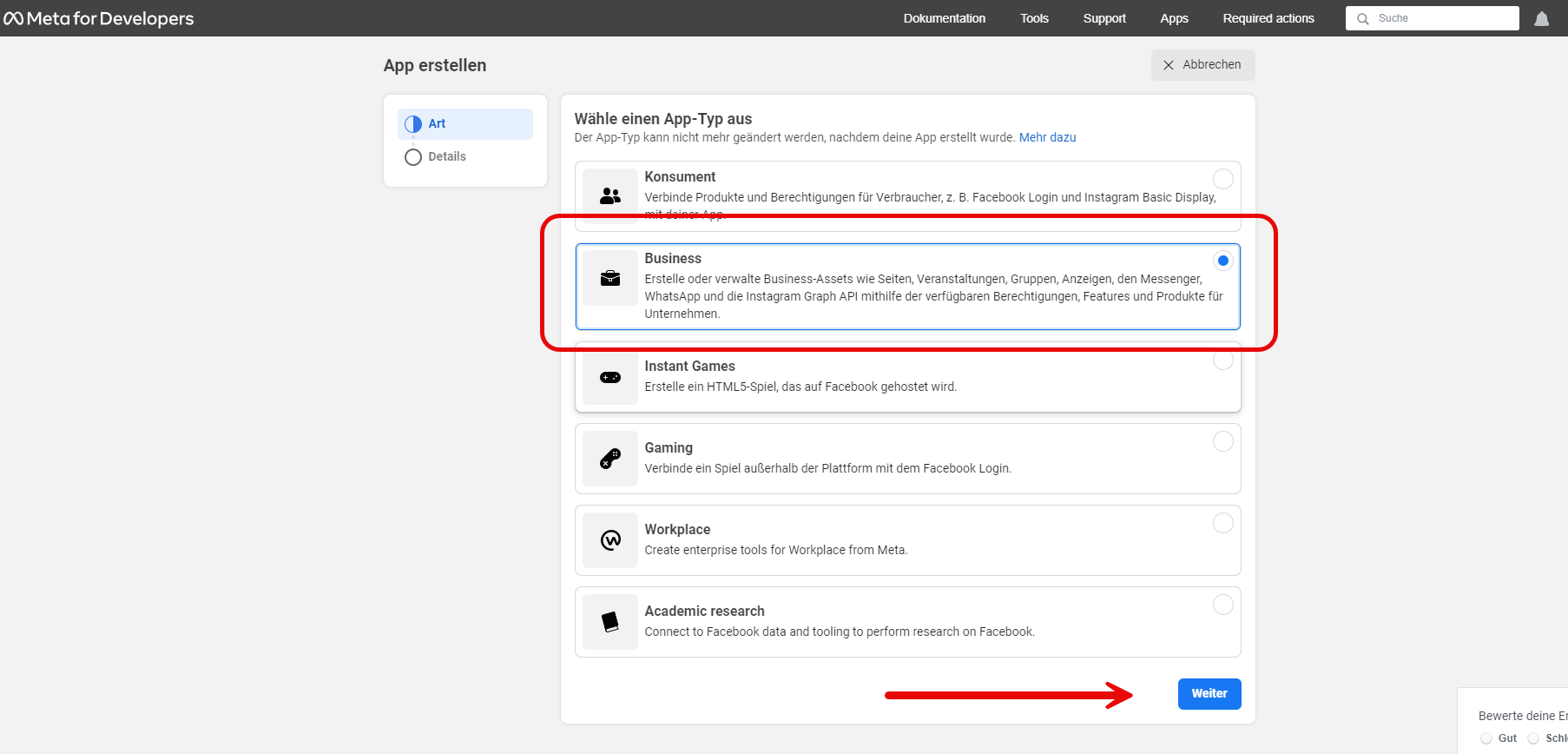Select the Workplace radio button
This screenshot has width=1568, height=754.
point(1223,523)
